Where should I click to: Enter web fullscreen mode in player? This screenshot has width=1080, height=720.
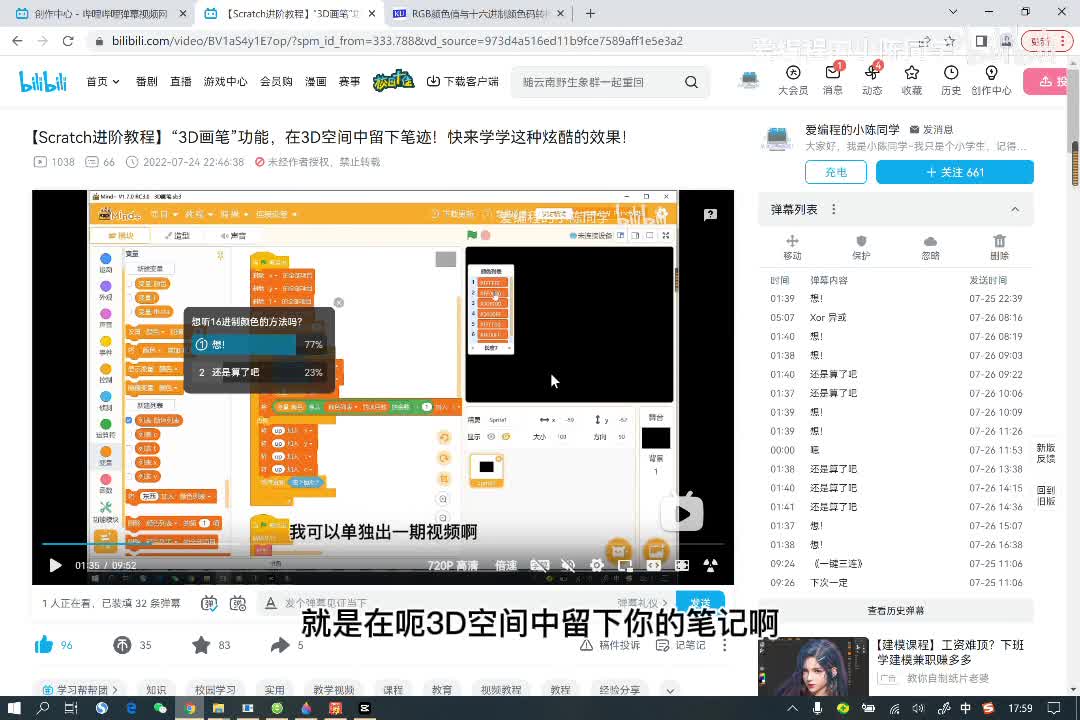pos(682,566)
